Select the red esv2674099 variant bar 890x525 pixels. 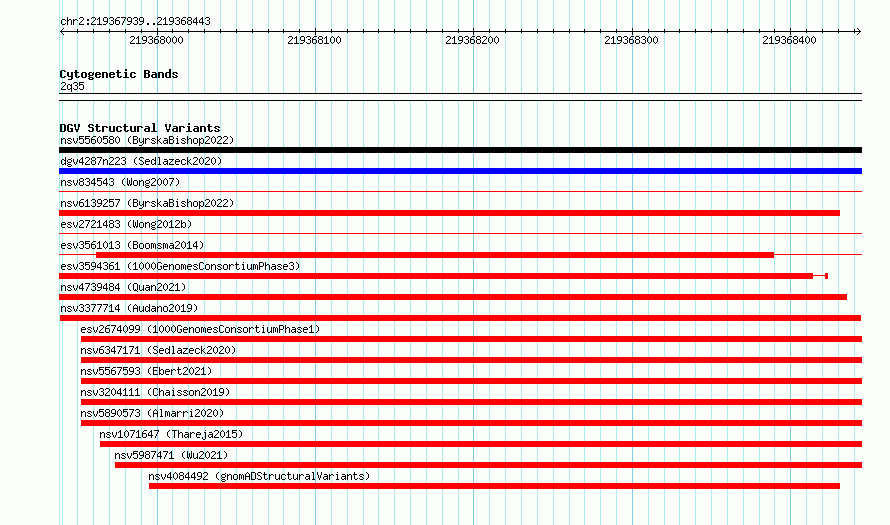(471, 339)
